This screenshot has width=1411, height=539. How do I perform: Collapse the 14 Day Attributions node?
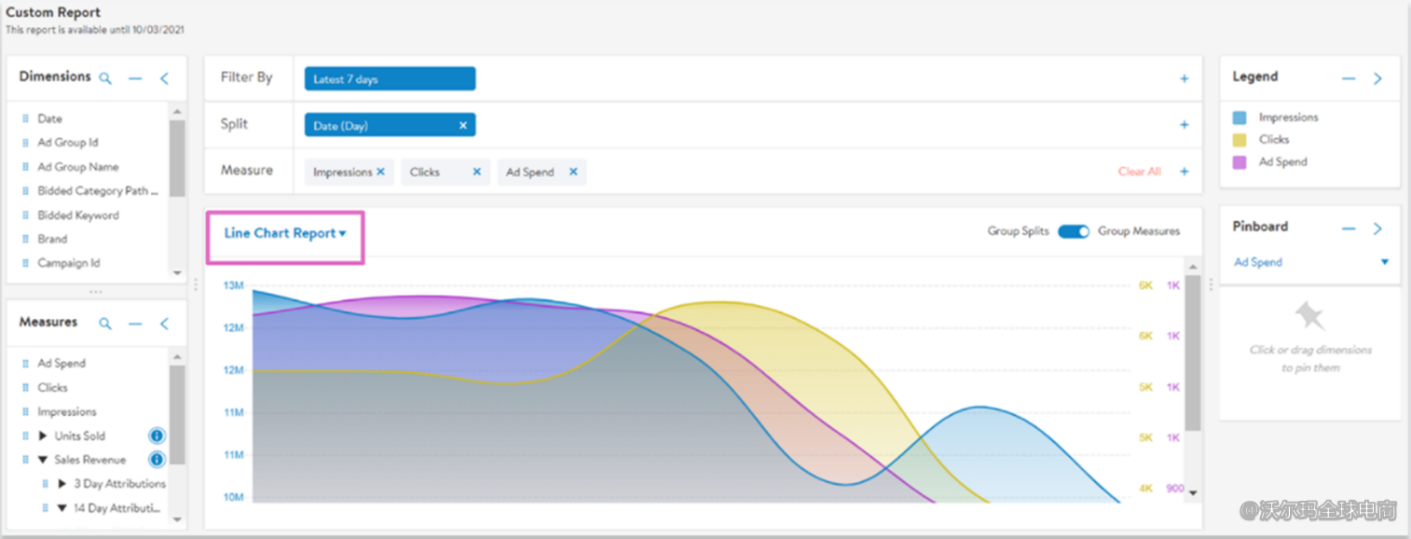[x=62, y=508]
